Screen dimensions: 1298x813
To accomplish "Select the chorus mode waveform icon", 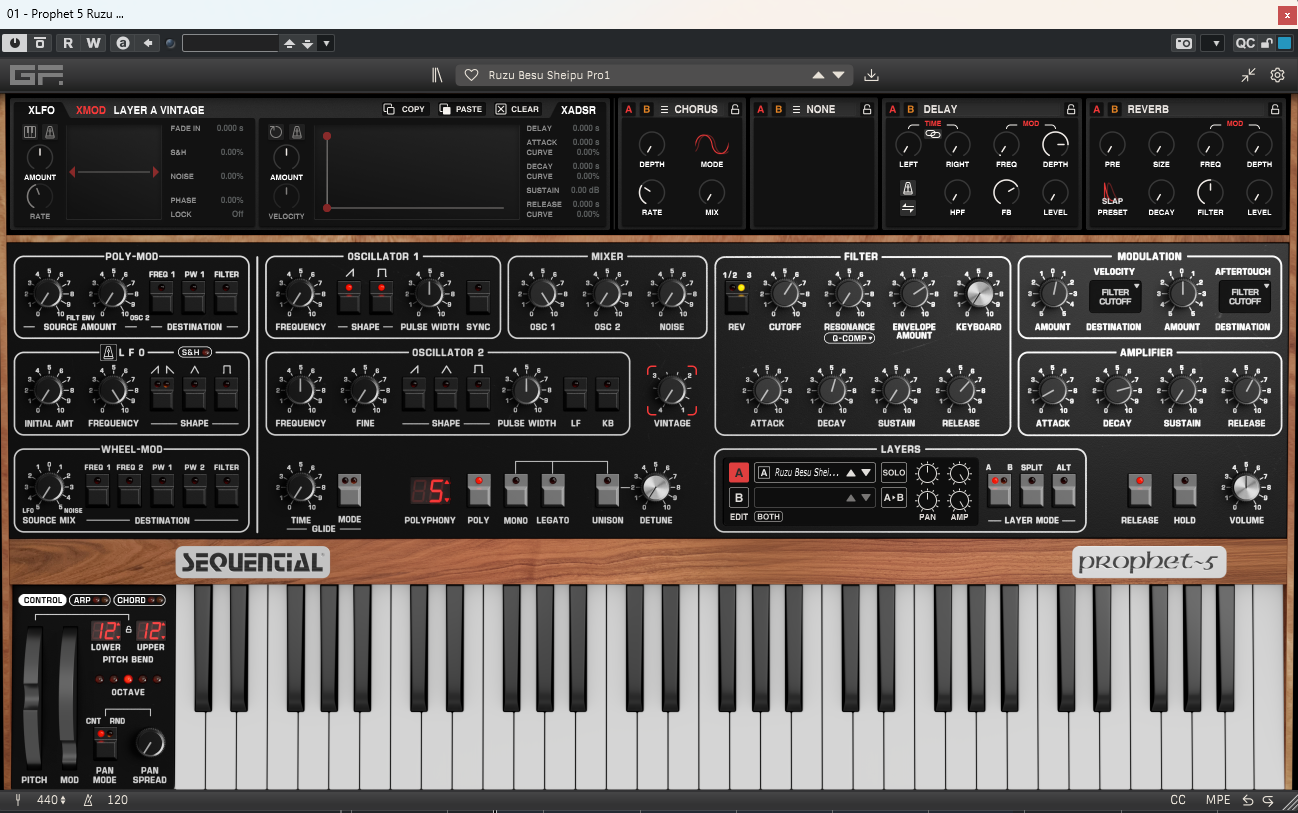I will tap(711, 144).
